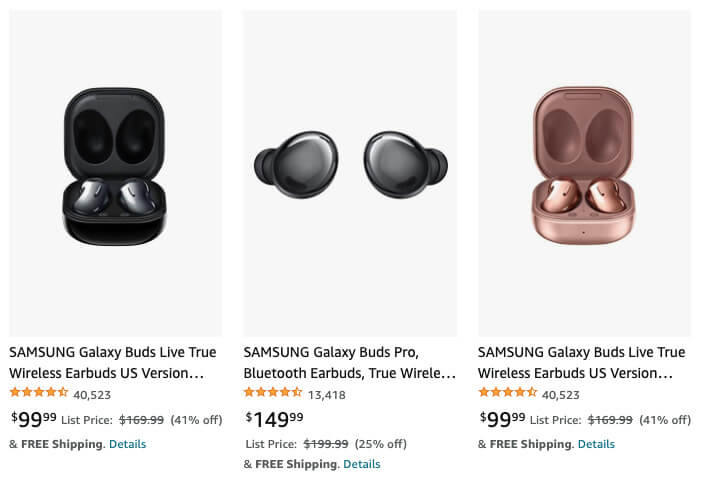Click the Galaxy Buds Pro Bluetooth Earbuds title
Screen dimensions: 704x492
(x=349, y=362)
